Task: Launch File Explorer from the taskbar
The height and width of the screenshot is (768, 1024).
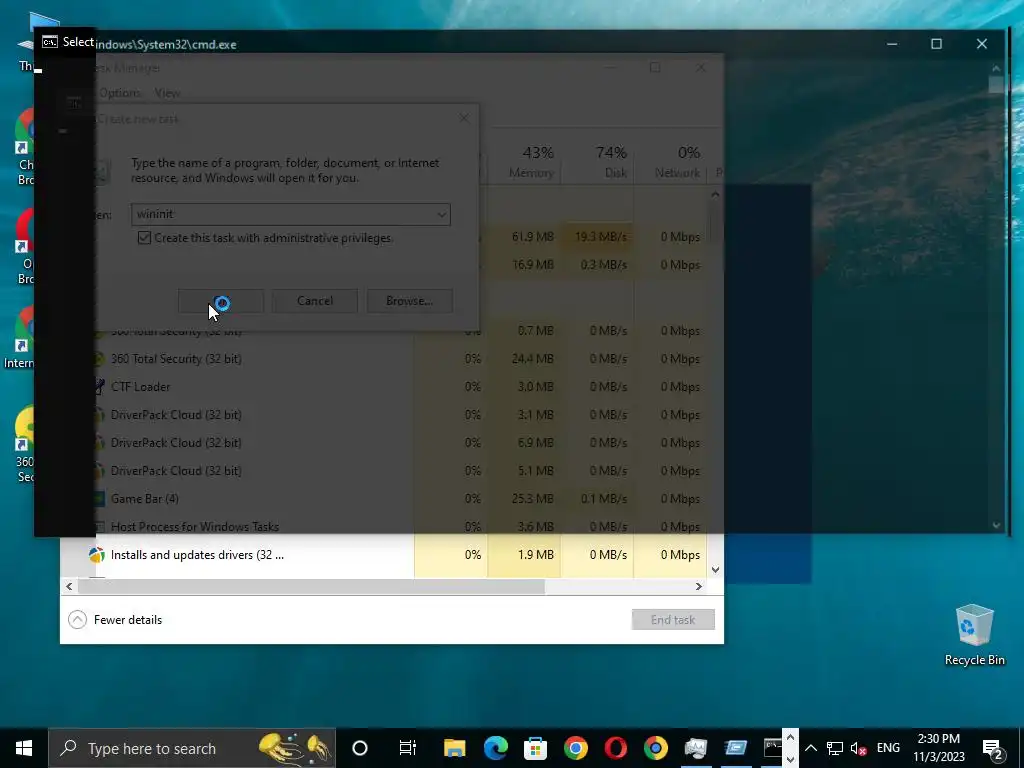Action: point(455,748)
